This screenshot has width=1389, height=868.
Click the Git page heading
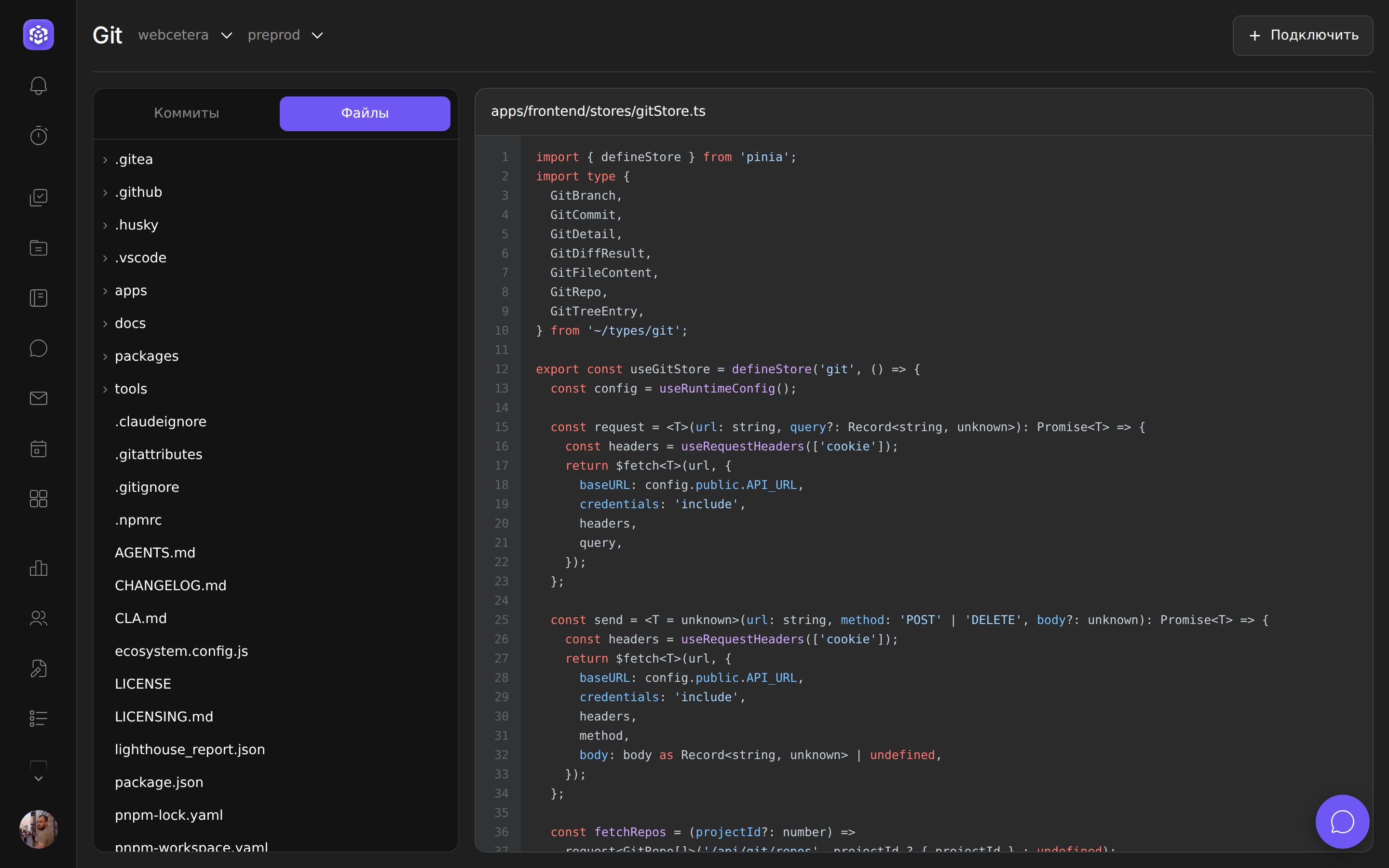108,36
